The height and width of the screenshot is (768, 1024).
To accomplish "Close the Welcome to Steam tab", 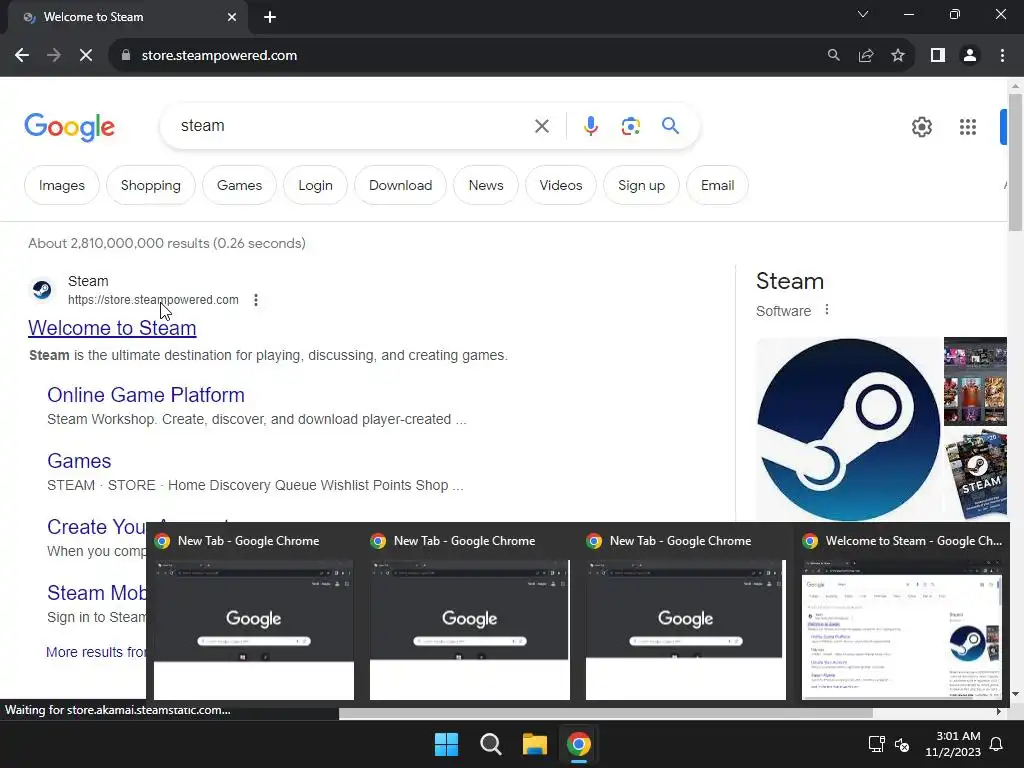I will tap(232, 17).
